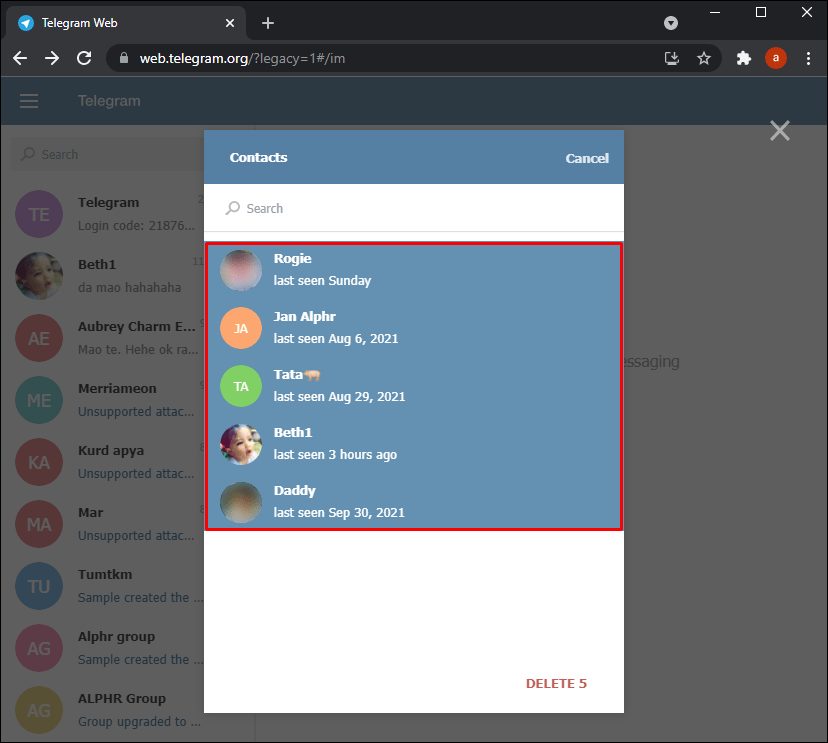
Task: Click the ALPHR Group avatar
Action: (38, 710)
